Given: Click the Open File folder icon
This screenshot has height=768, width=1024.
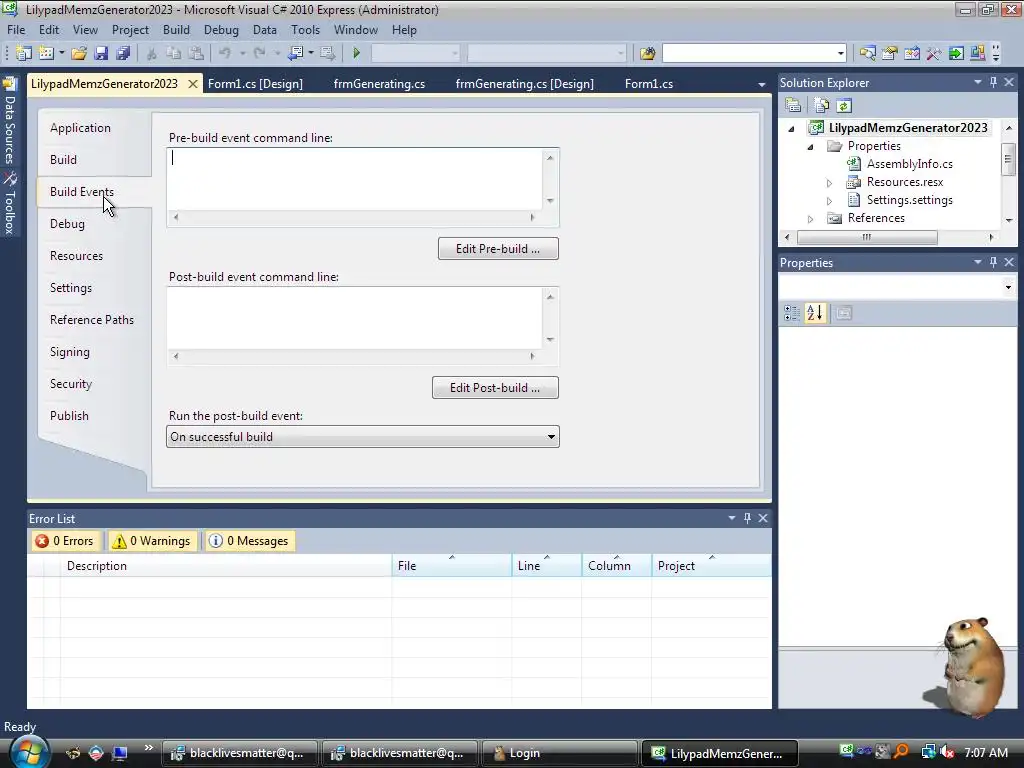Looking at the screenshot, I should [x=79, y=53].
